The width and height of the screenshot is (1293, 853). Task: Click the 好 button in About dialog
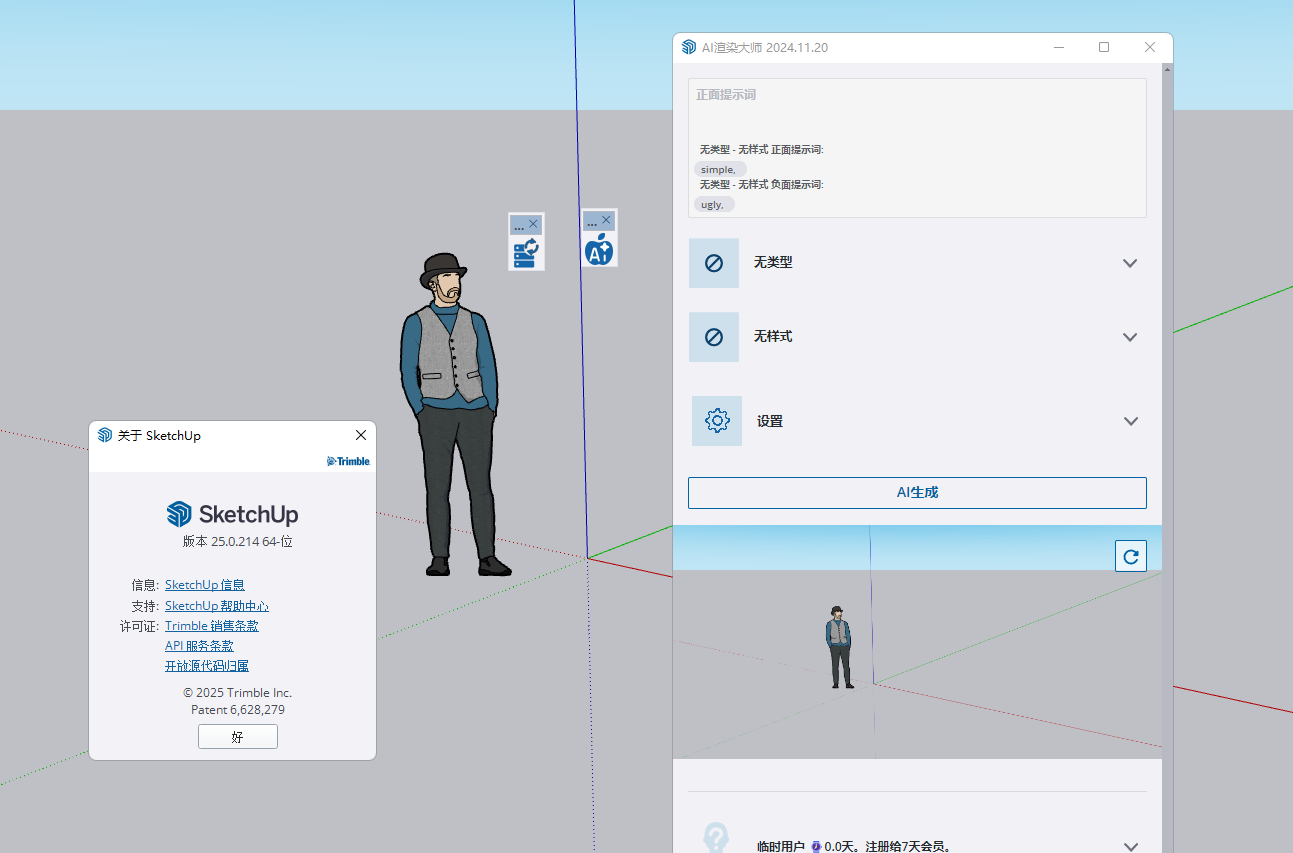tap(238, 737)
